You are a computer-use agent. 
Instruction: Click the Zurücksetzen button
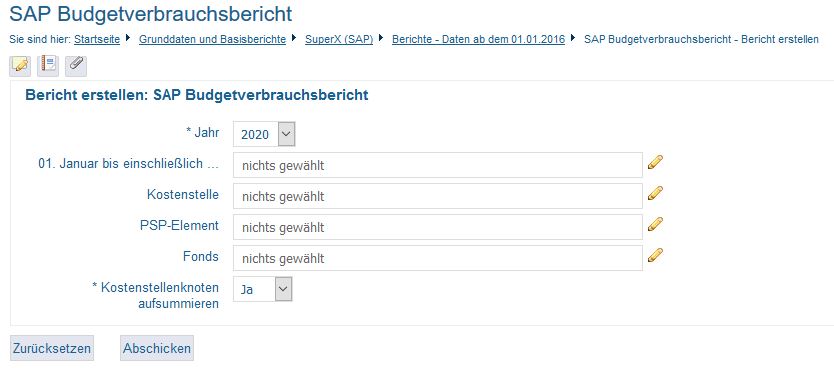point(52,348)
